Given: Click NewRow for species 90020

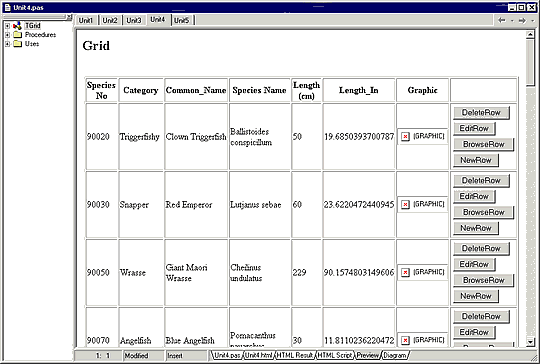Looking at the screenshot, I should tap(476, 160).
